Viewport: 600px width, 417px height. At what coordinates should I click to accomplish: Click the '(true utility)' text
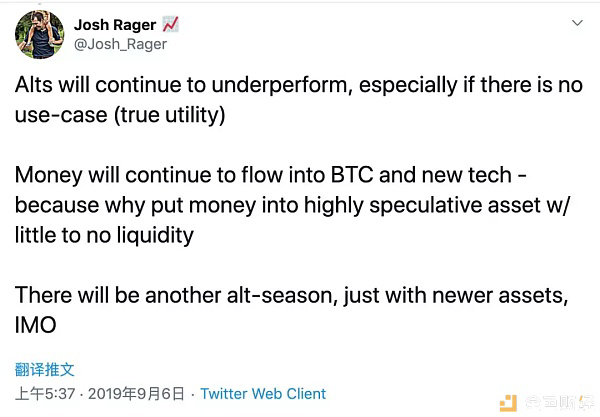pyautogui.click(x=170, y=115)
